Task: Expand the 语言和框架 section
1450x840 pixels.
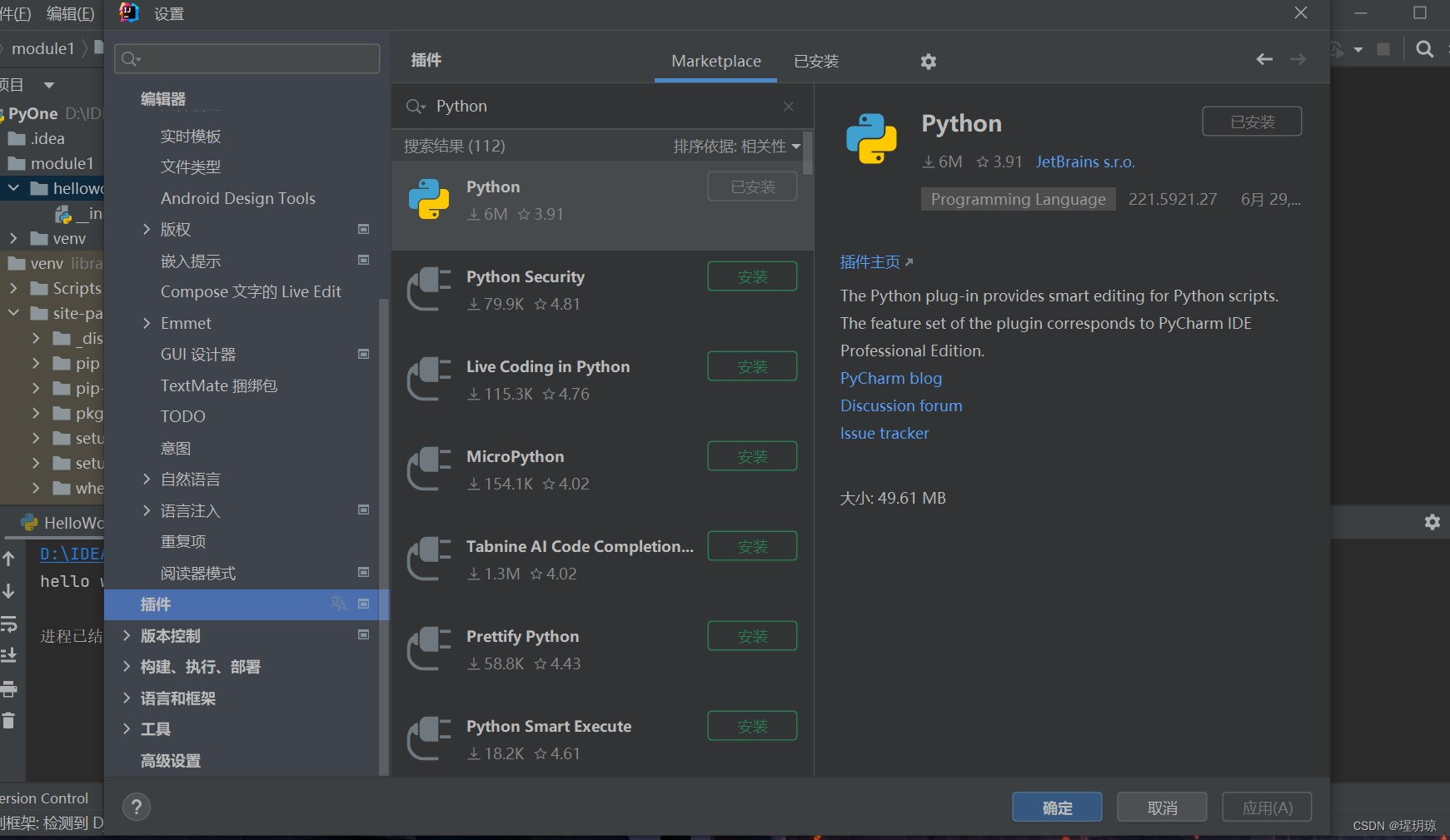Action: pyautogui.click(x=127, y=698)
